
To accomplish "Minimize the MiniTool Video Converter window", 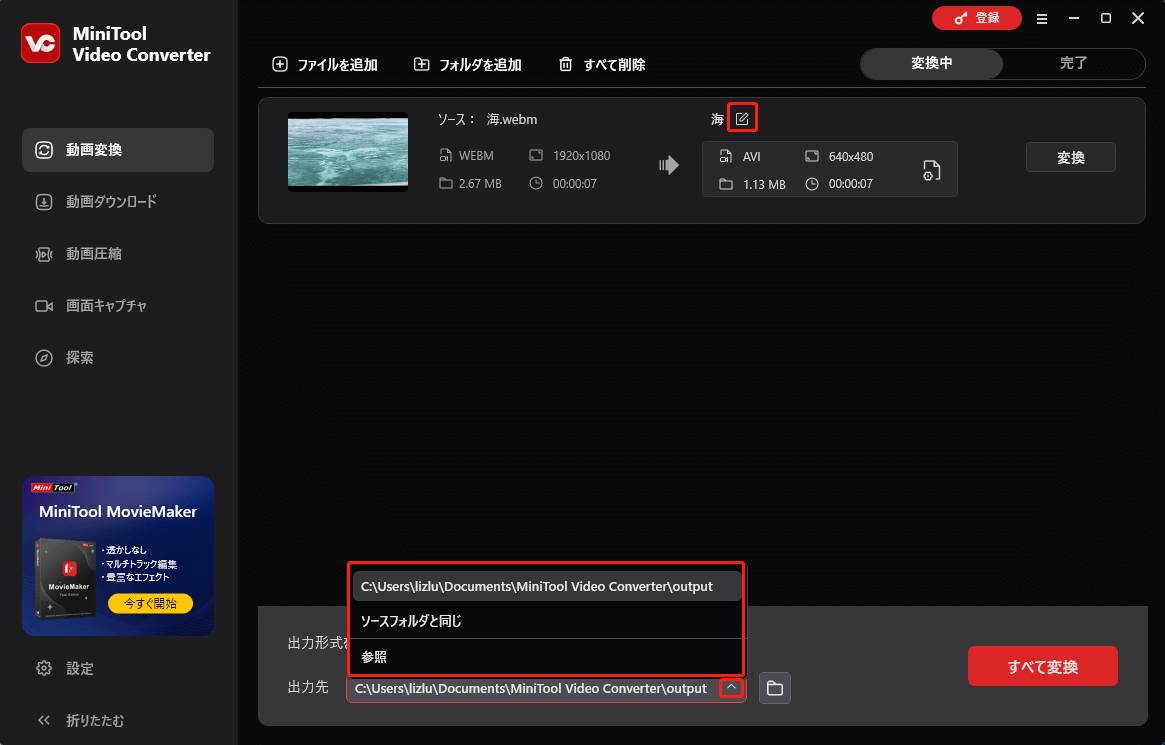I will click(x=1074, y=19).
